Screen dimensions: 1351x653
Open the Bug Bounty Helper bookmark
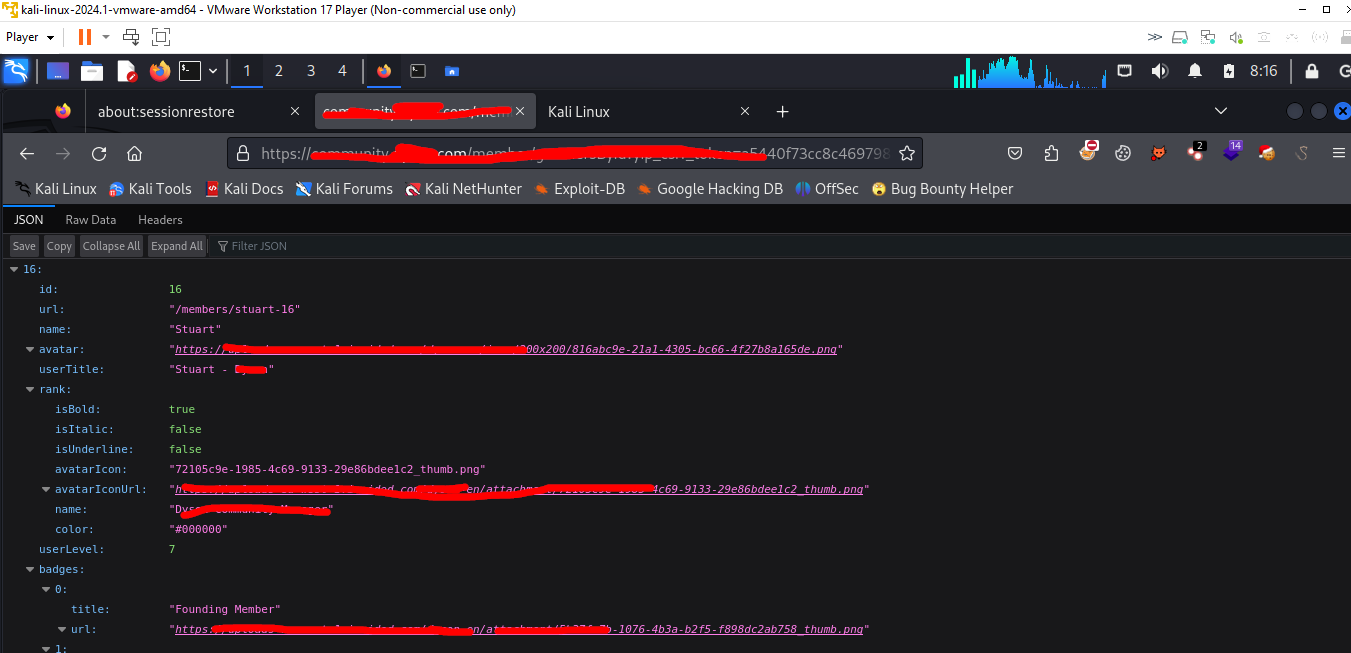pyautogui.click(x=941, y=188)
